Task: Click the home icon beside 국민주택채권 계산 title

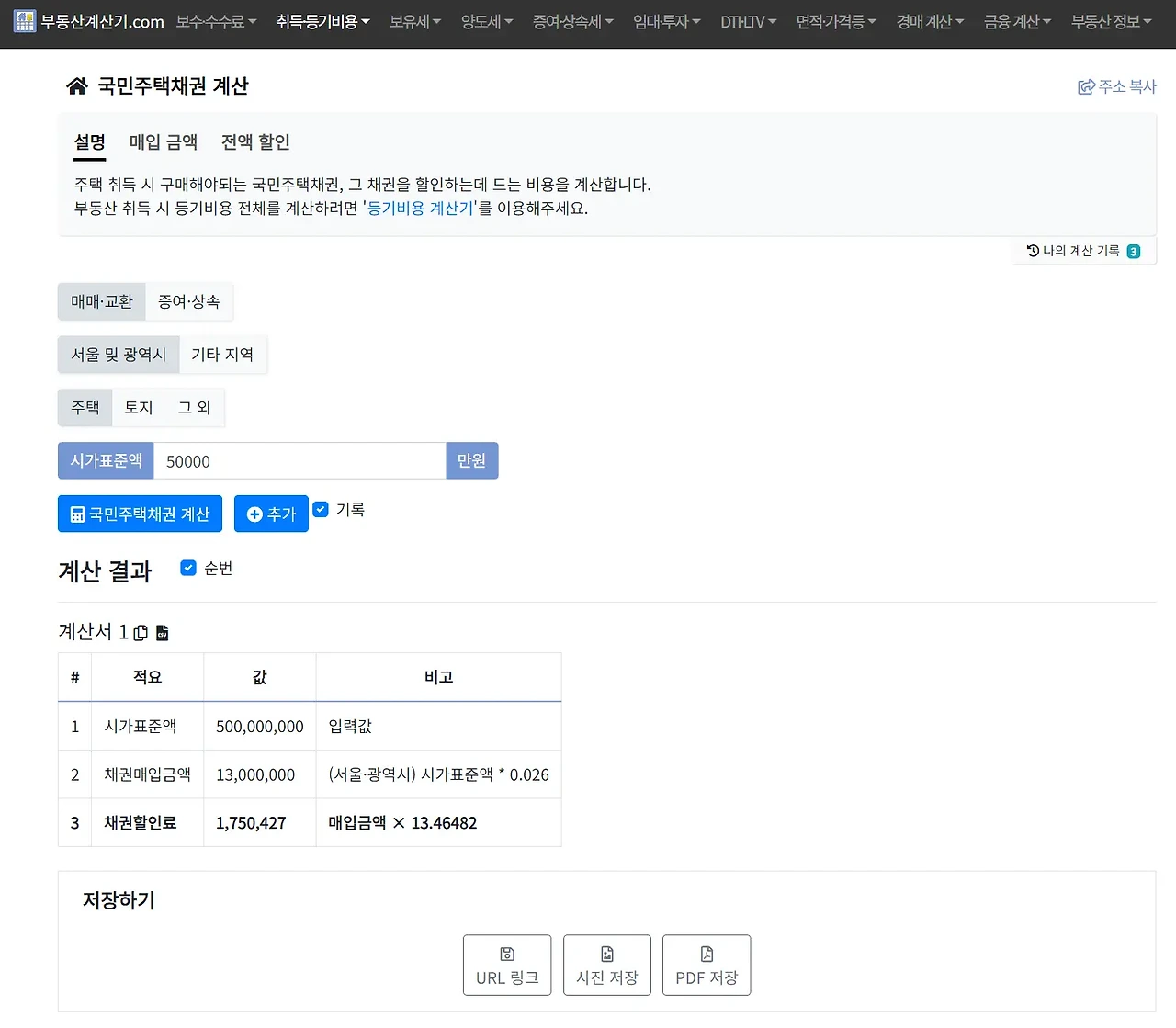Action: (77, 85)
